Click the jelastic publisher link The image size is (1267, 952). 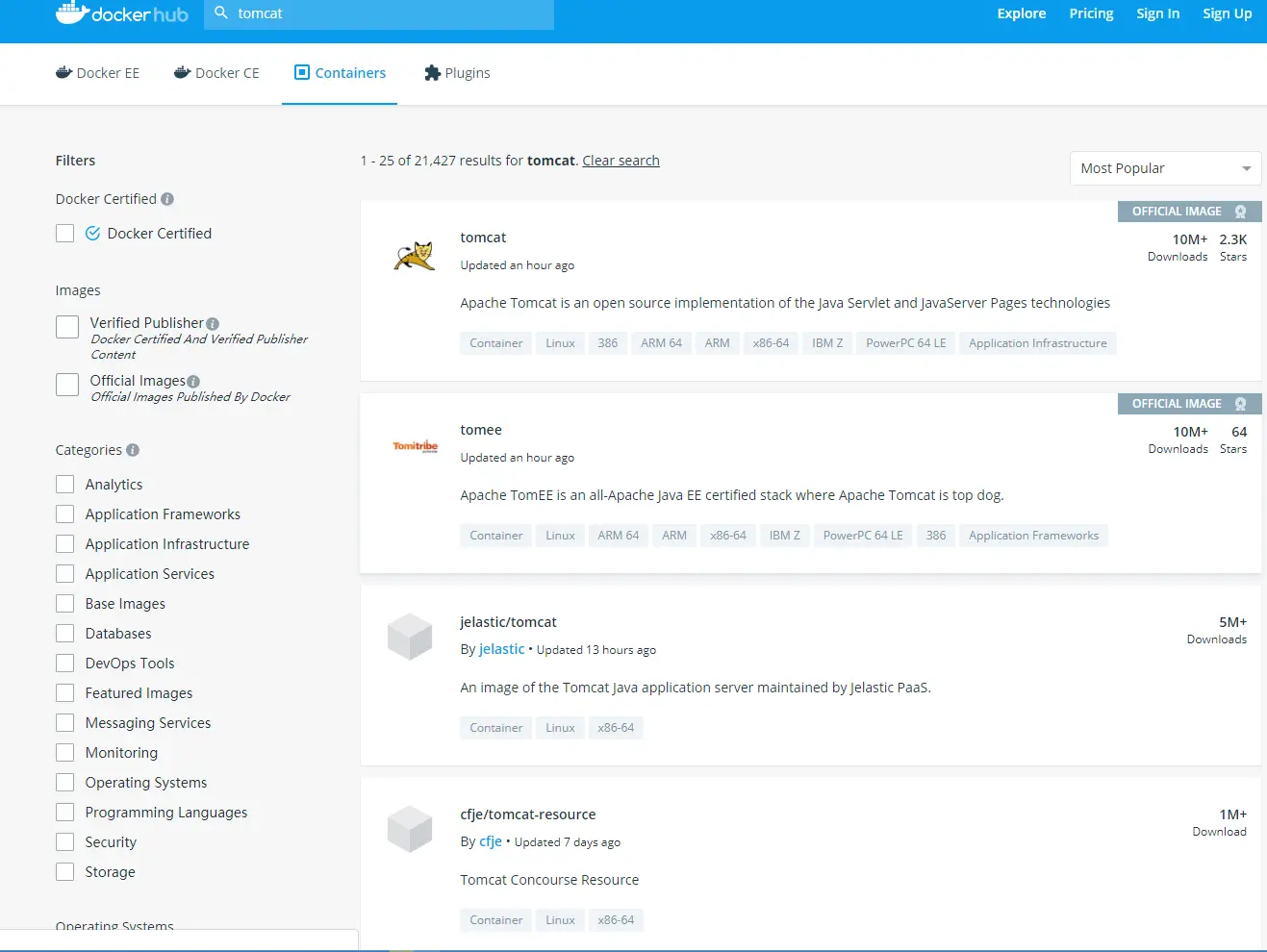(x=502, y=649)
